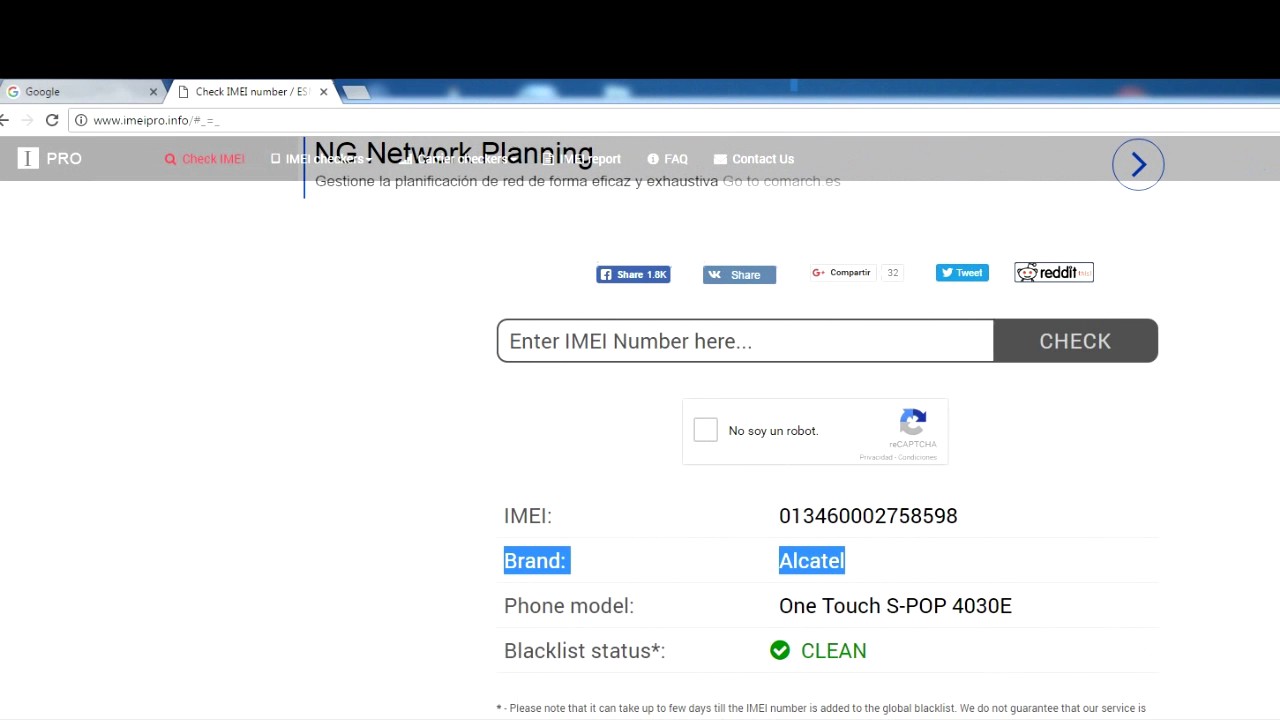
Task: Open reCAPTCHA Privacidad link
Action: 876,458
